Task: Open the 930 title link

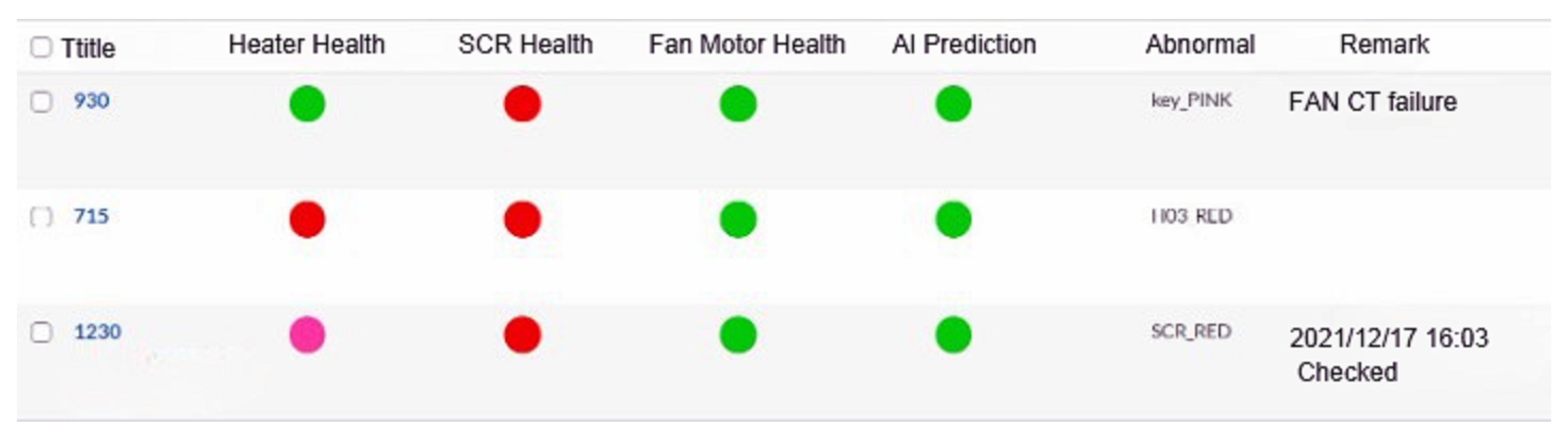Action: (x=91, y=100)
